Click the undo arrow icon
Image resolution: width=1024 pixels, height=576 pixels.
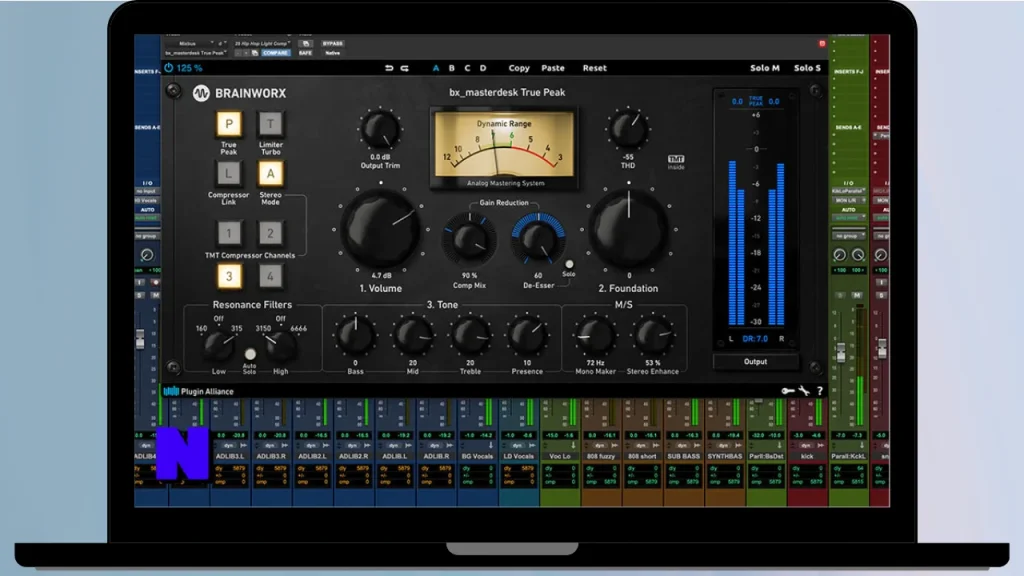coord(389,68)
